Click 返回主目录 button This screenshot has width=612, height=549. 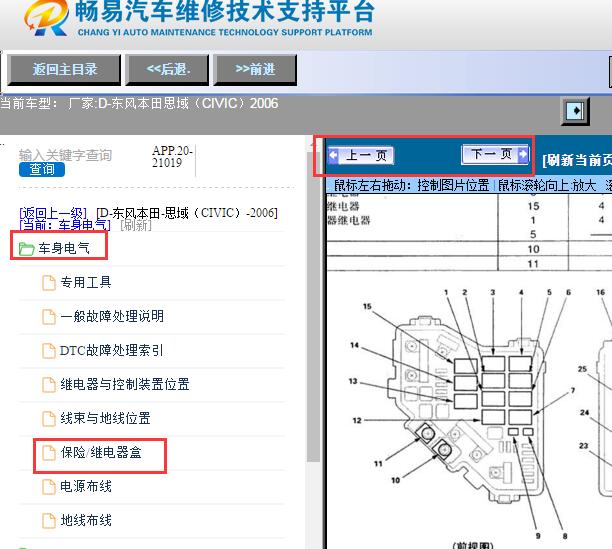pyautogui.click(x=64, y=70)
